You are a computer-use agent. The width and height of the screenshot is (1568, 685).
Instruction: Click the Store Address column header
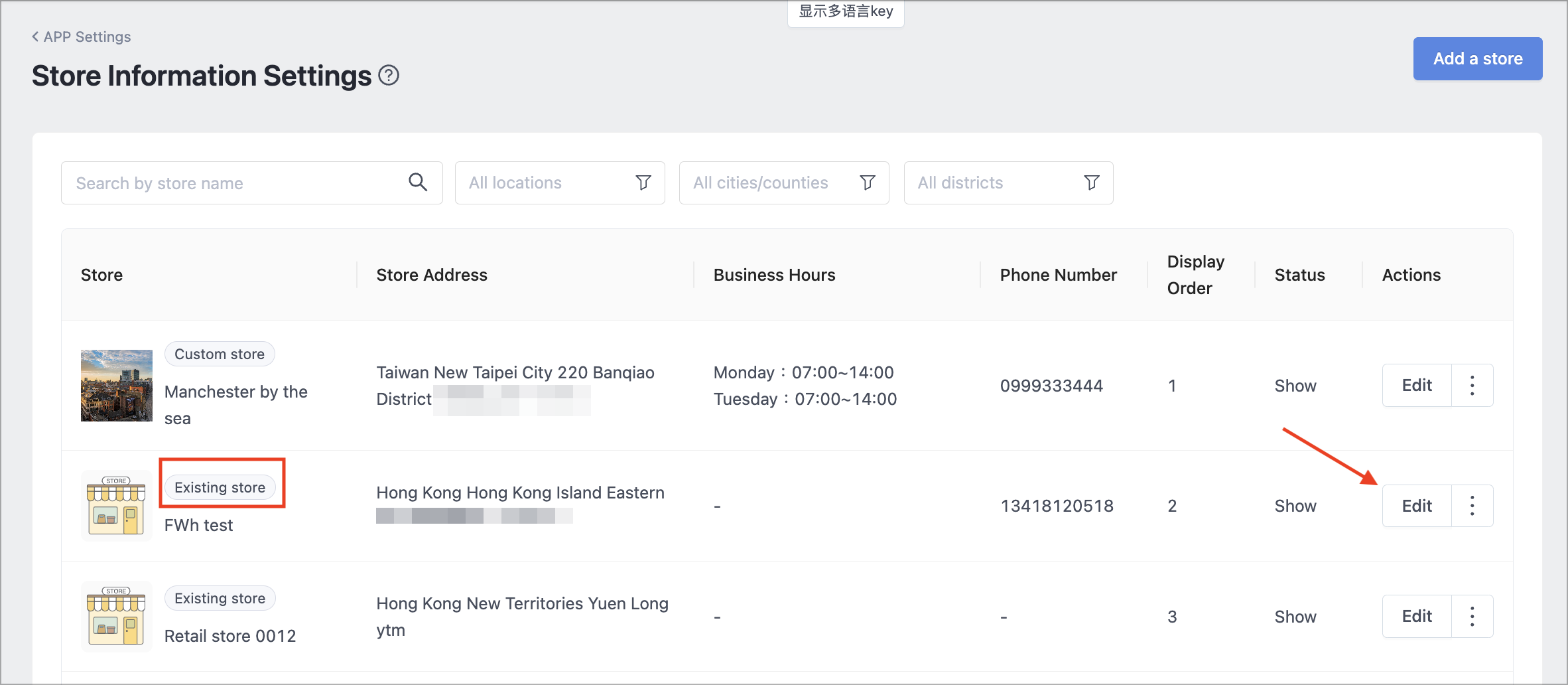click(x=432, y=275)
